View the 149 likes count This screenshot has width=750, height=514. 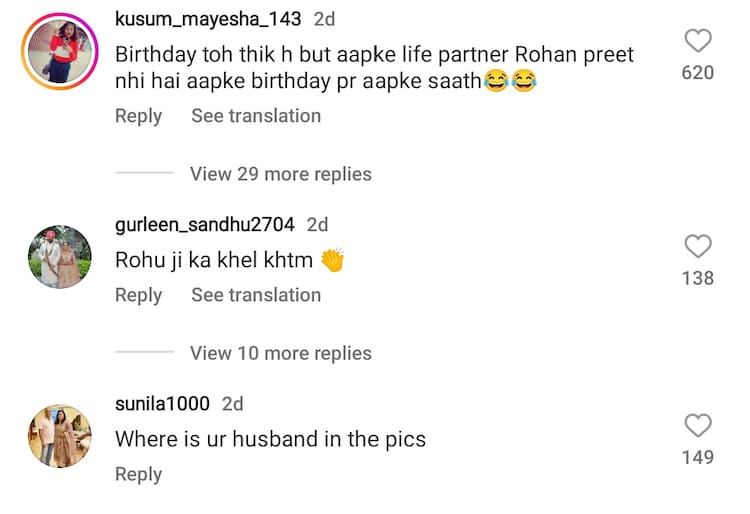click(697, 457)
